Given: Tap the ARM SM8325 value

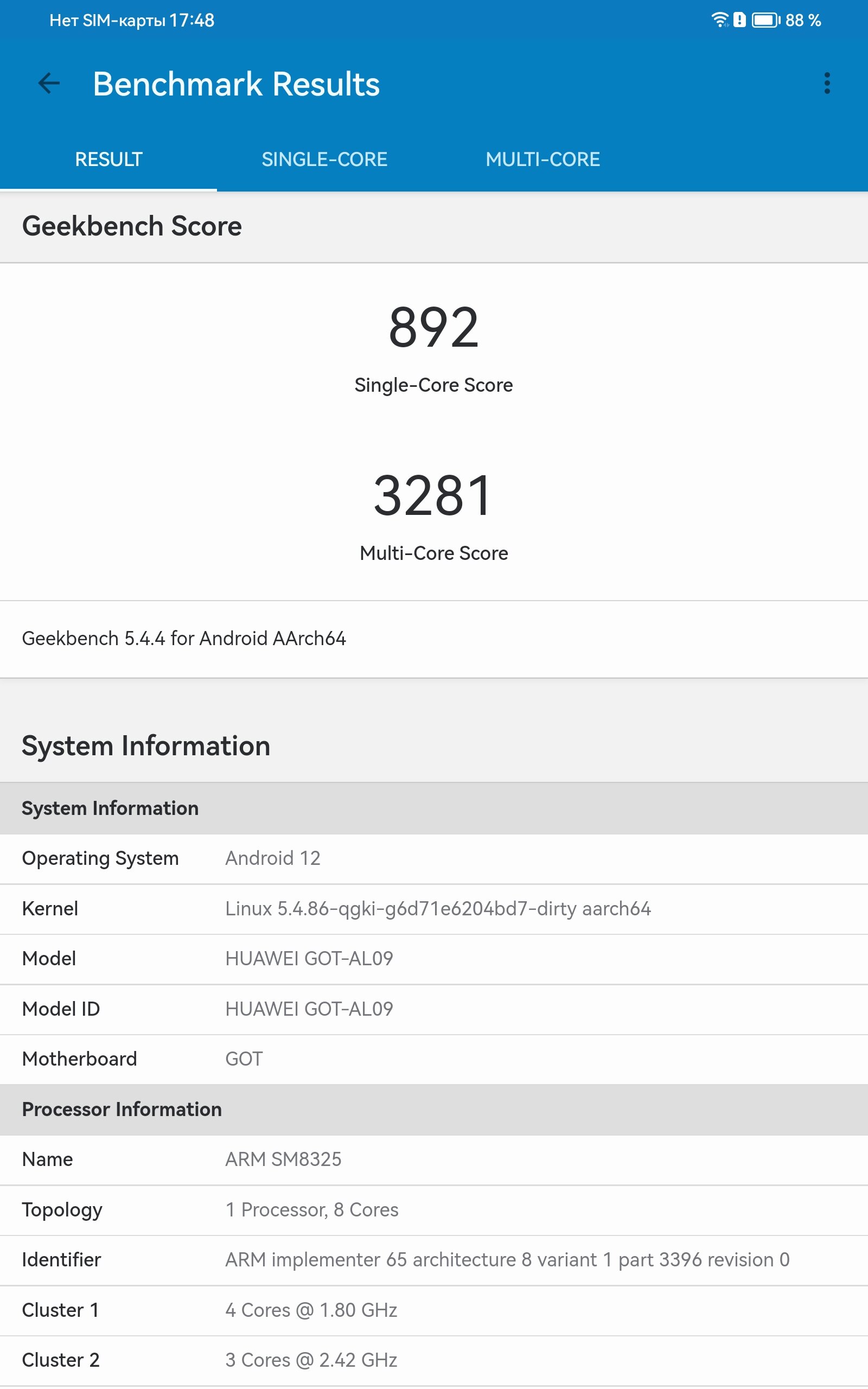Looking at the screenshot, I should [x=283, y=1159].
